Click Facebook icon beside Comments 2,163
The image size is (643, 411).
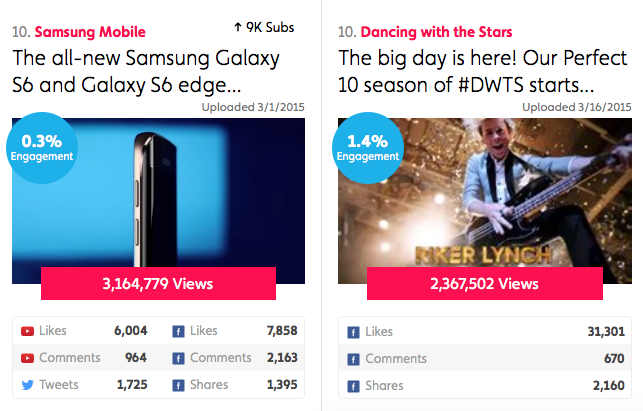pos(178,358)
